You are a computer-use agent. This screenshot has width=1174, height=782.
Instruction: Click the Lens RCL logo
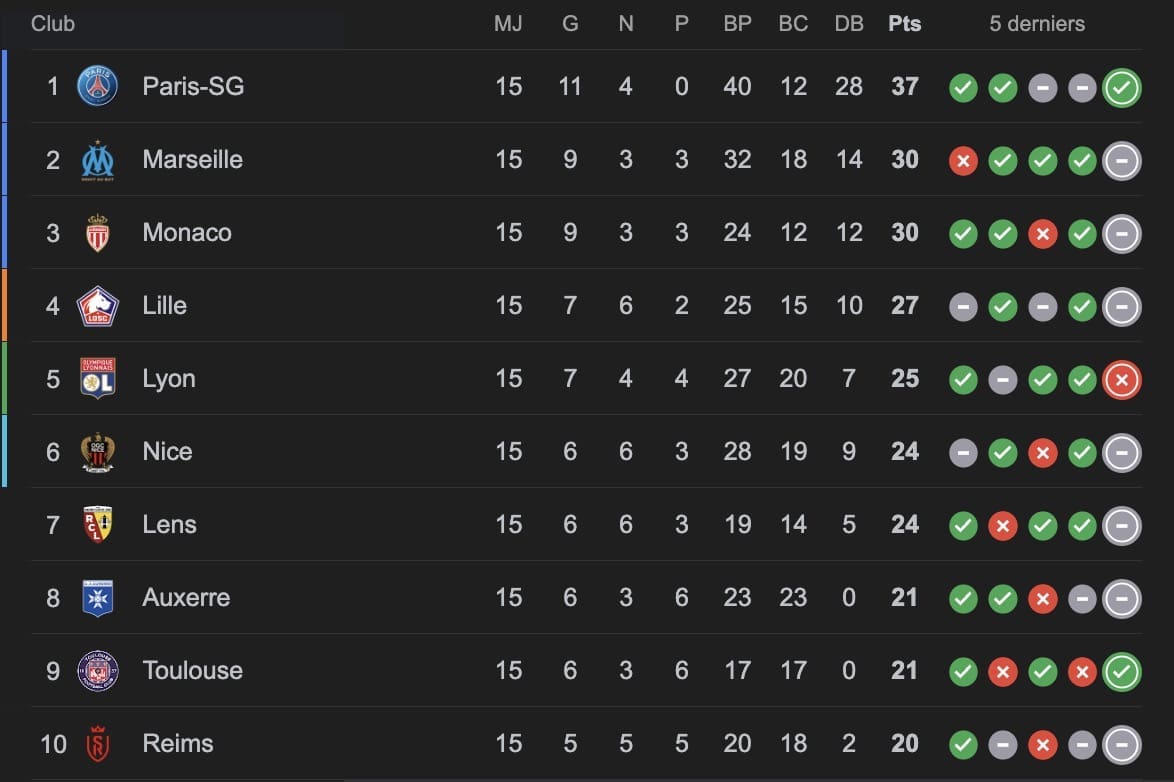(x=97, y=524)
